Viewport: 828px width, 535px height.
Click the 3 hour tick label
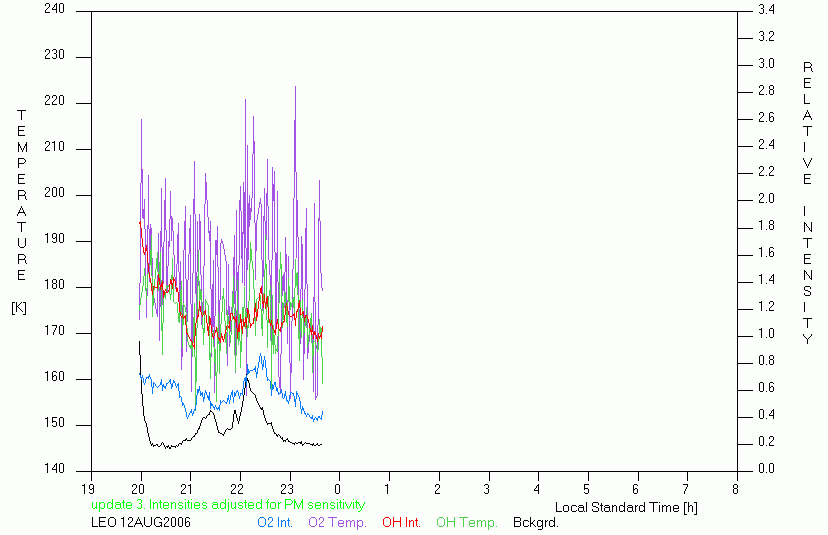tap(487, 489)
